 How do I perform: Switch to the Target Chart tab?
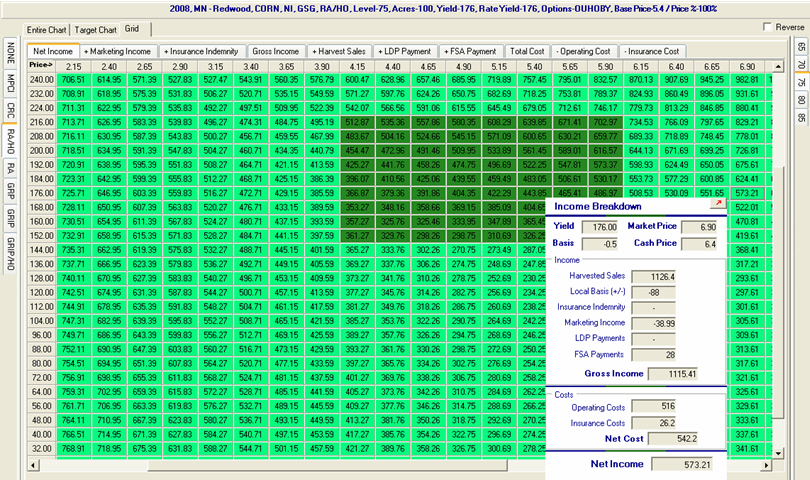[x=96, y=30]
